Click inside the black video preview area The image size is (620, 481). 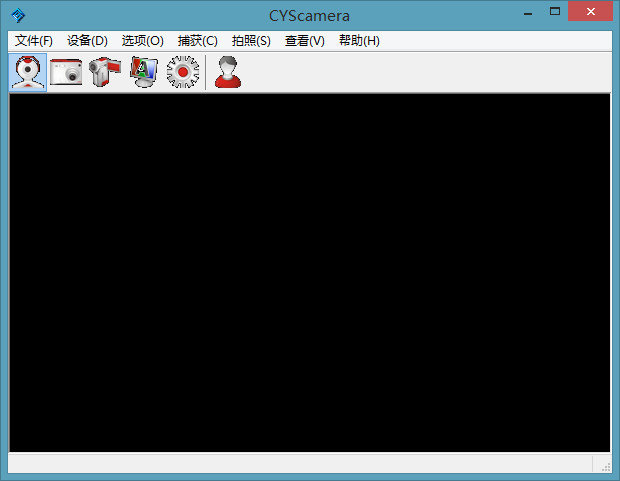[310, 273]
